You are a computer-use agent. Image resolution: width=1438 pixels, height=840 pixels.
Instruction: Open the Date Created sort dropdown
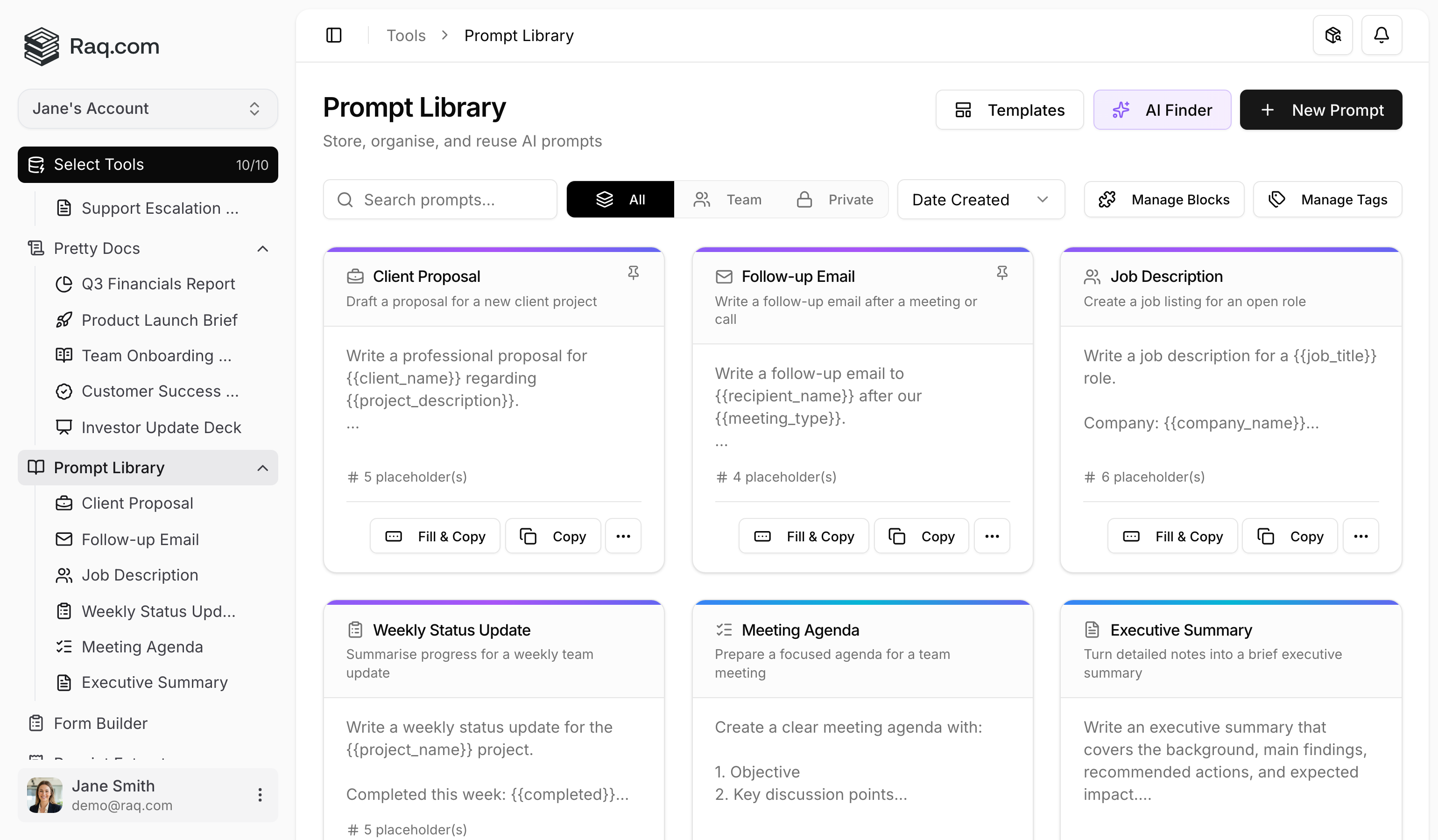[x=980, y=199]
